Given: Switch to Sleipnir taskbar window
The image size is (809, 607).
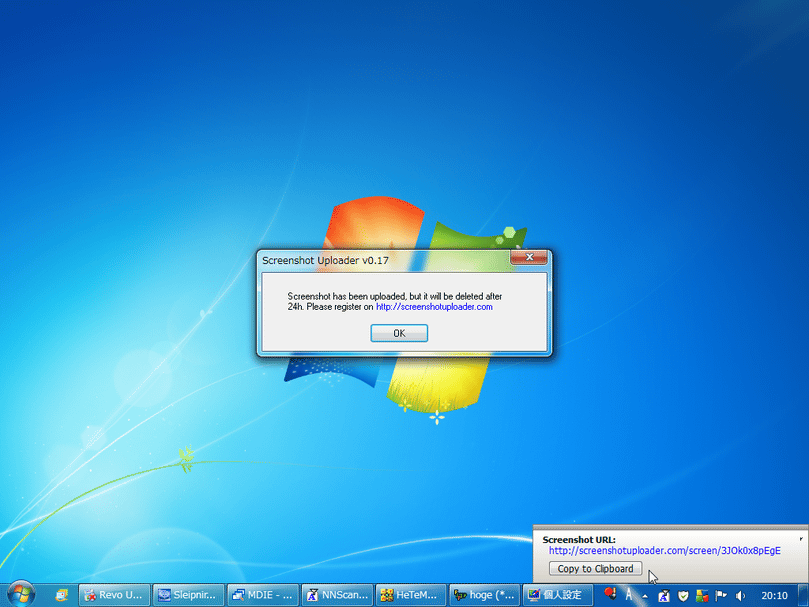Looking at the screenshot, I should coord(188,595).
